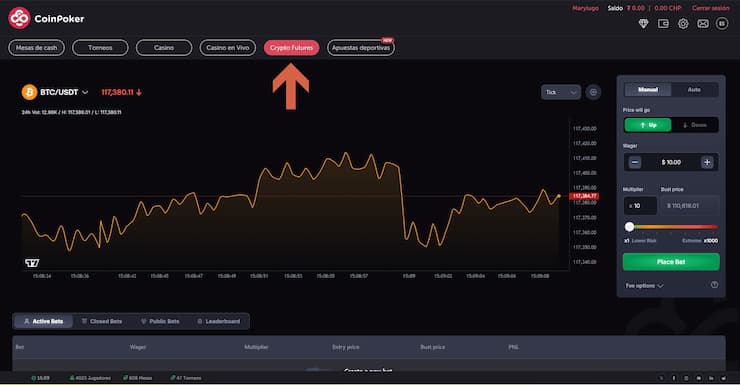
Task: Choose price will go Down
Action: point(695,125)
